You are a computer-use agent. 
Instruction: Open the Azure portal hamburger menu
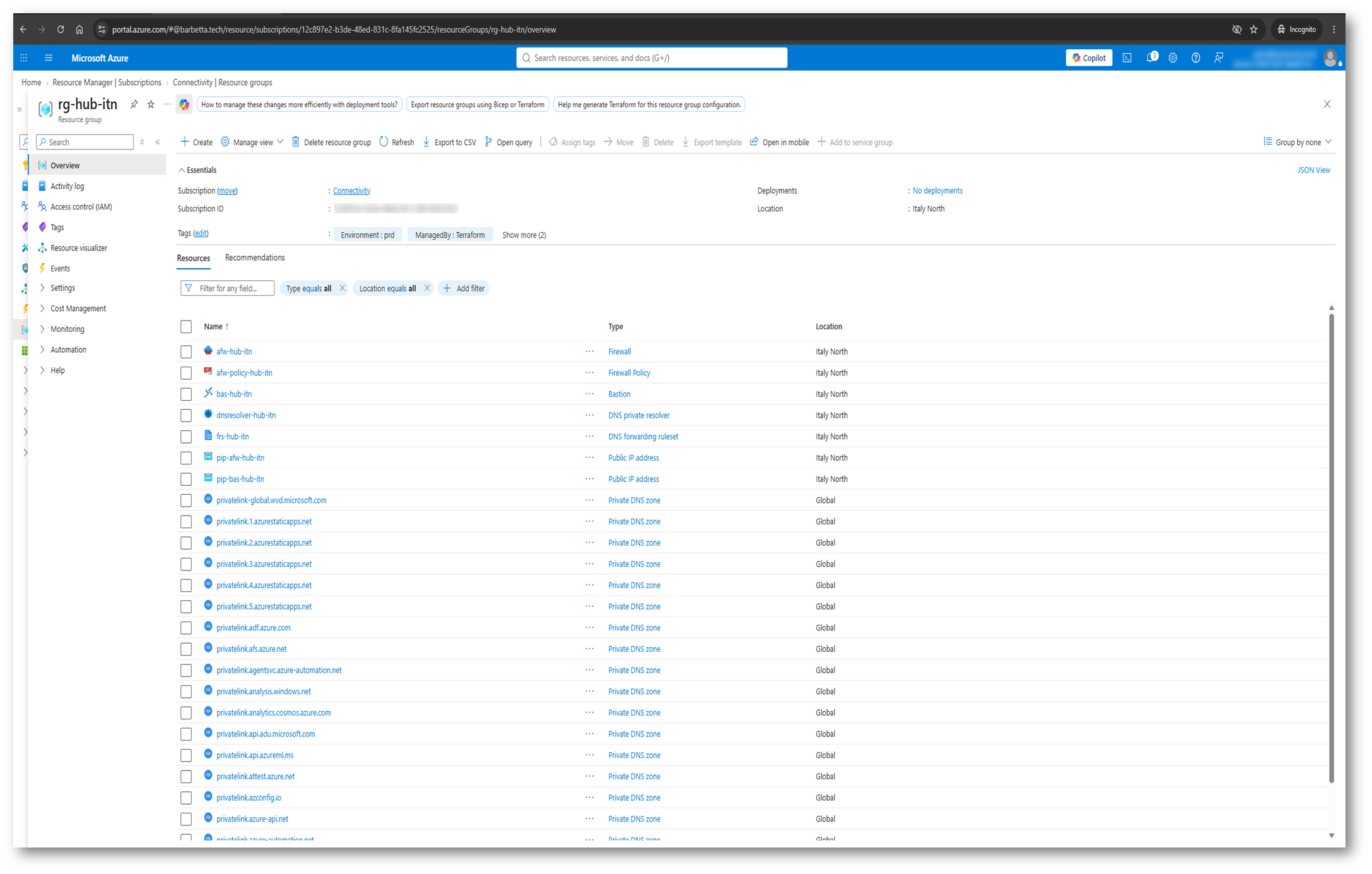point(49,58)
